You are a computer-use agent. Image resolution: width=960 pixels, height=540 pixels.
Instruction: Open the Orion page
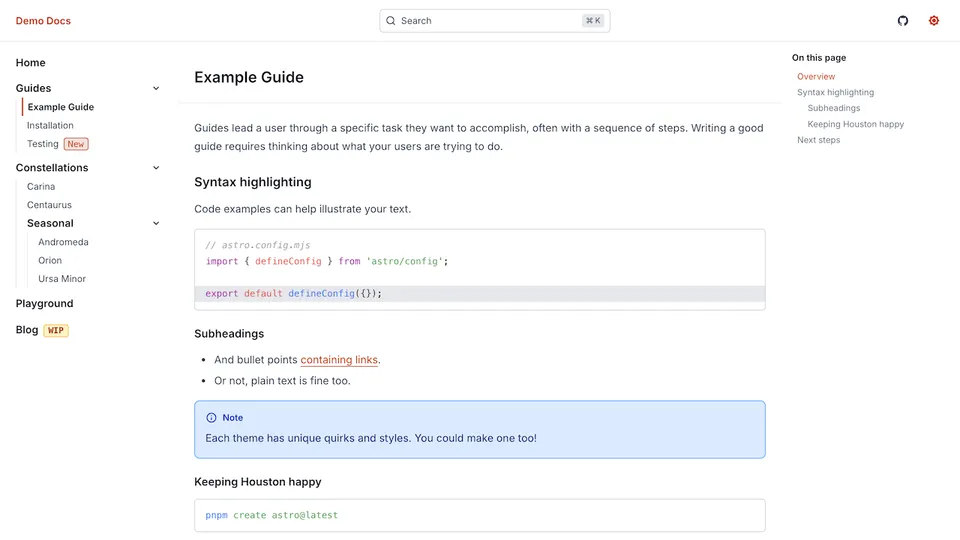click(50, 260)
